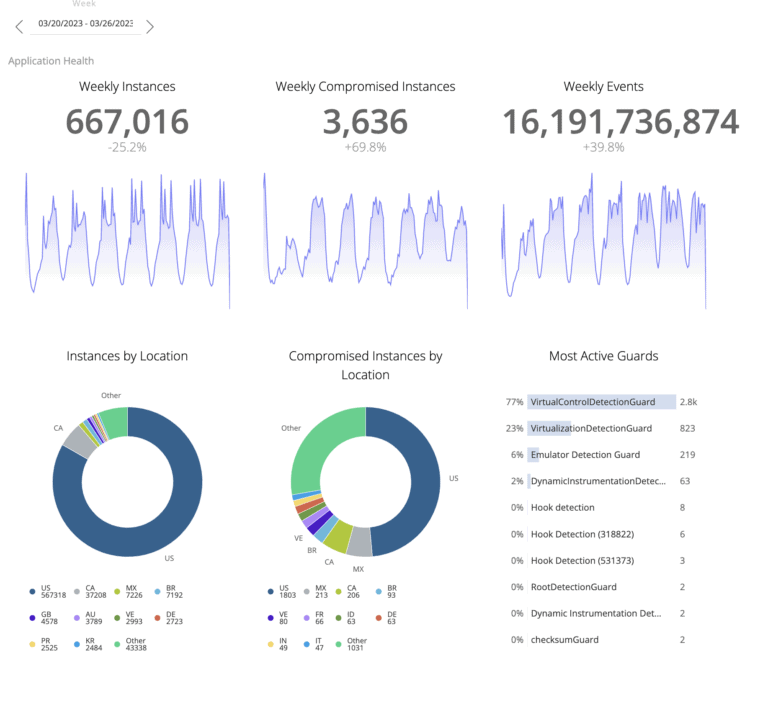The width and height of the screenshot is (768, 704).
Task: Toggle VE 80 legend entry
Action: (278, 618)
